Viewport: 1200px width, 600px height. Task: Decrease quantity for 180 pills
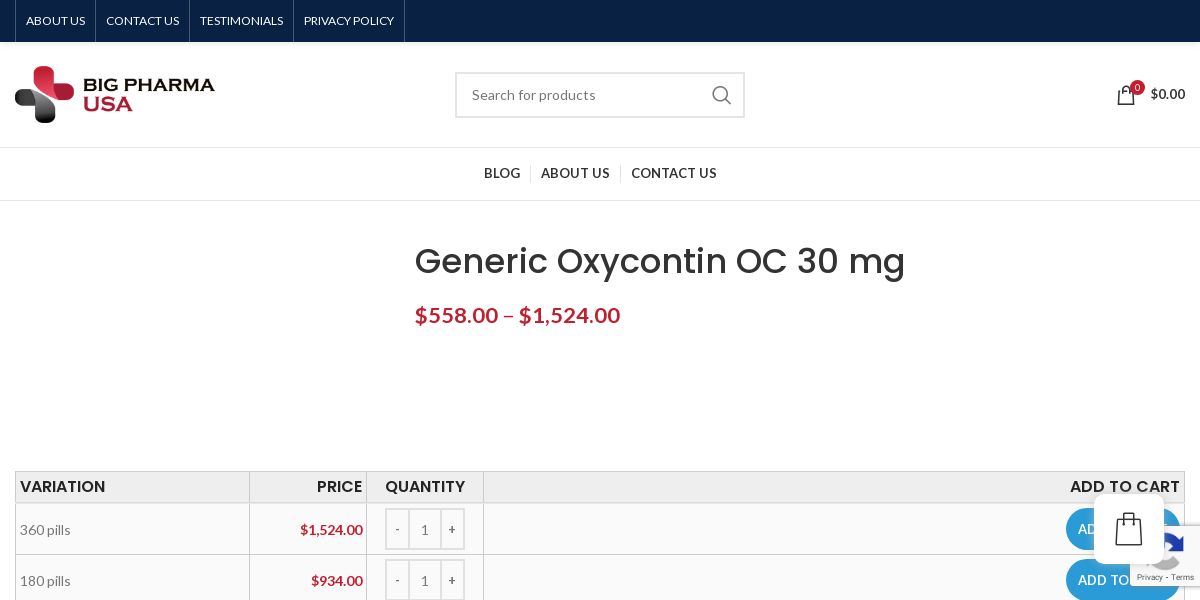(397, 580)
